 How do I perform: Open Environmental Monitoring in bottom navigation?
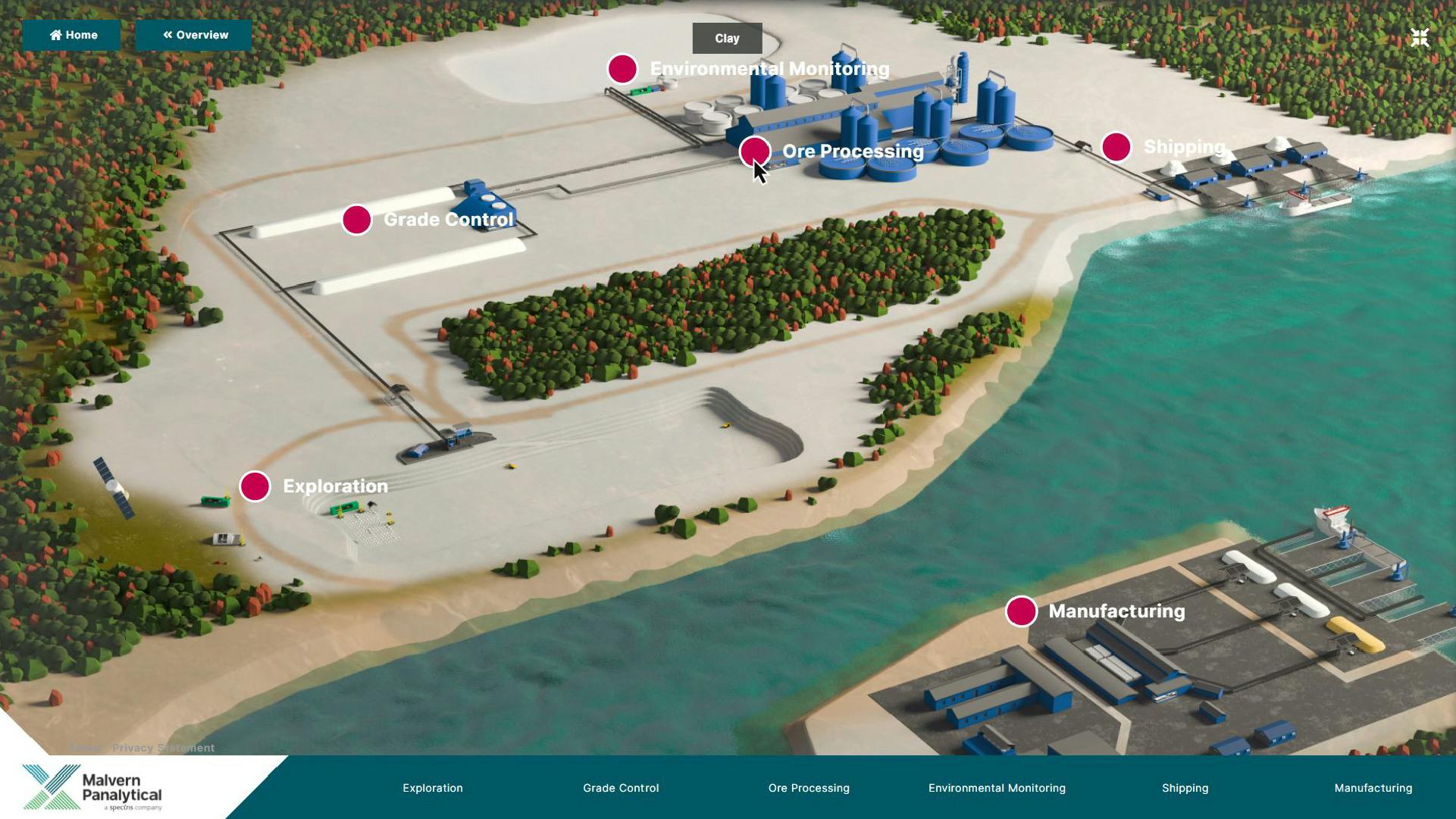point(996,788)
